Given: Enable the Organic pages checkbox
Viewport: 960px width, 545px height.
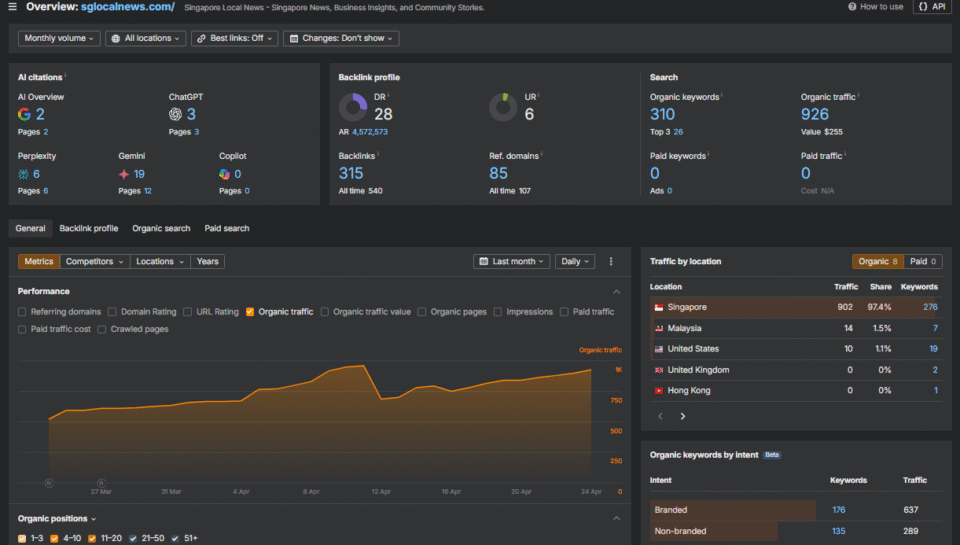Looking at the screenshot, I should pyautogui.click(x=422, y=312).
